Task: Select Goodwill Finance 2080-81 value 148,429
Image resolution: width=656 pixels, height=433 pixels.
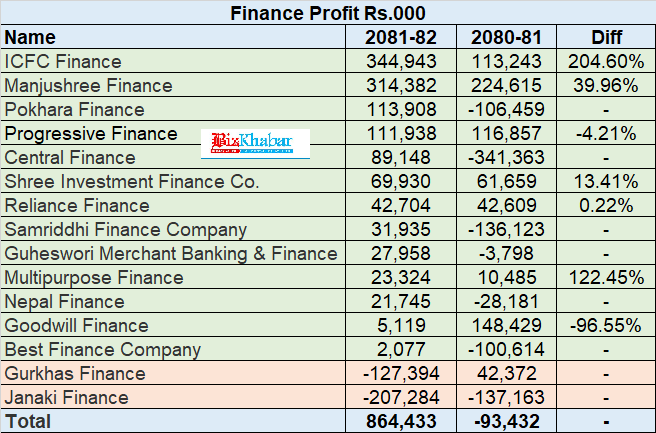Action: [506, 325]
